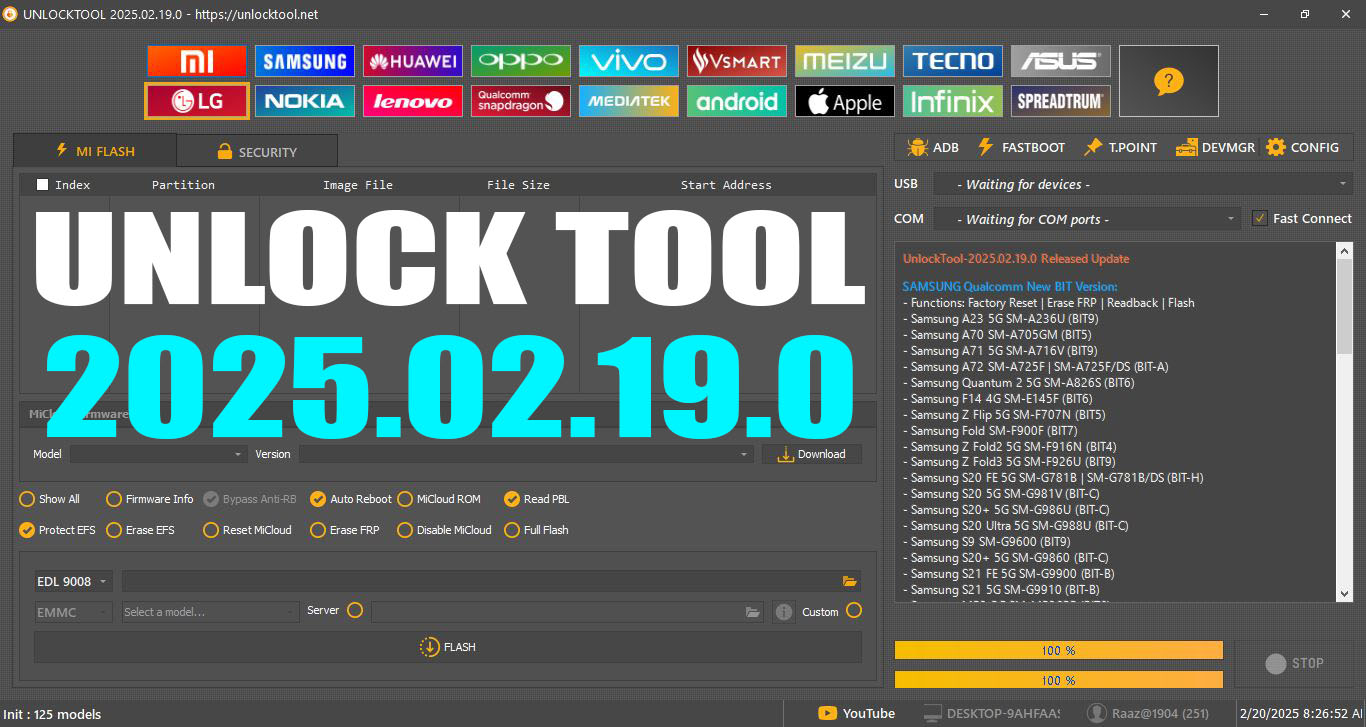1366x727 pixels.
Task: Open the YouTube link in status bar
Action: tap(856, 713)
